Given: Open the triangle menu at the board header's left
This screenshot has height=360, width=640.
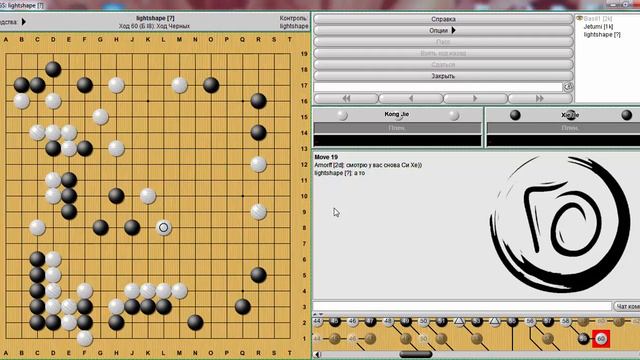Looking at the screenshot, I should (x=24, y=22).
